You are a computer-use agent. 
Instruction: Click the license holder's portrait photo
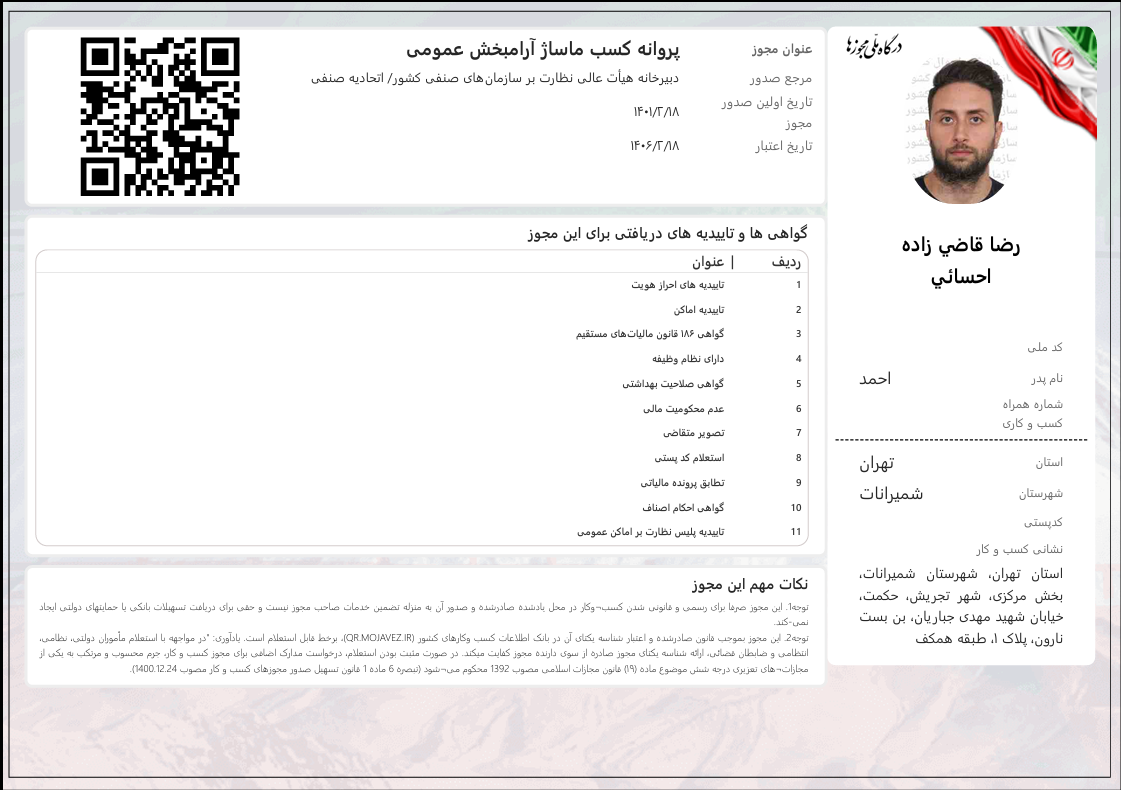tap(961, 131)
